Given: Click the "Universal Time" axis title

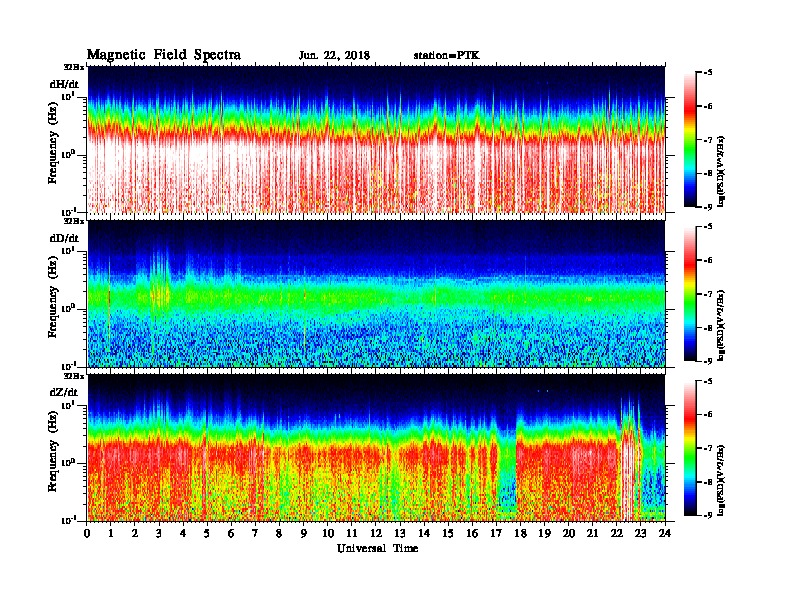Looking at the screenshot, I should 377,548.
